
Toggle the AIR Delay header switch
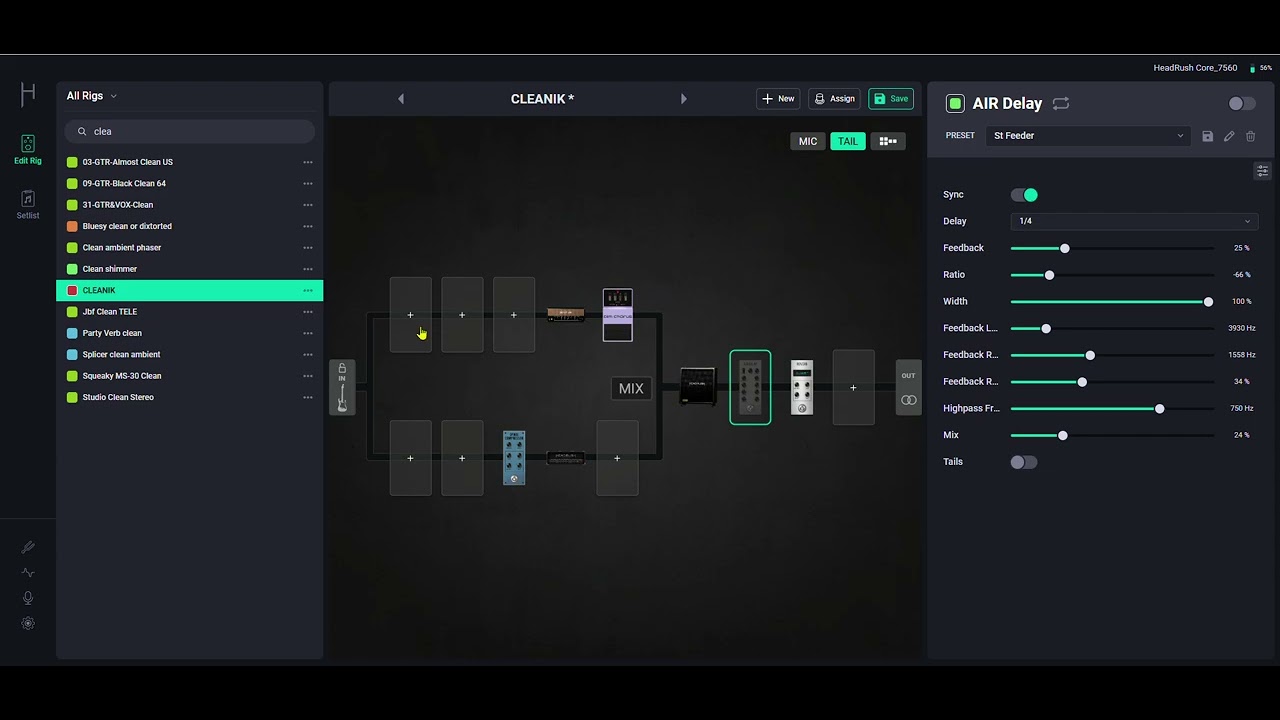click(1242, 103)
